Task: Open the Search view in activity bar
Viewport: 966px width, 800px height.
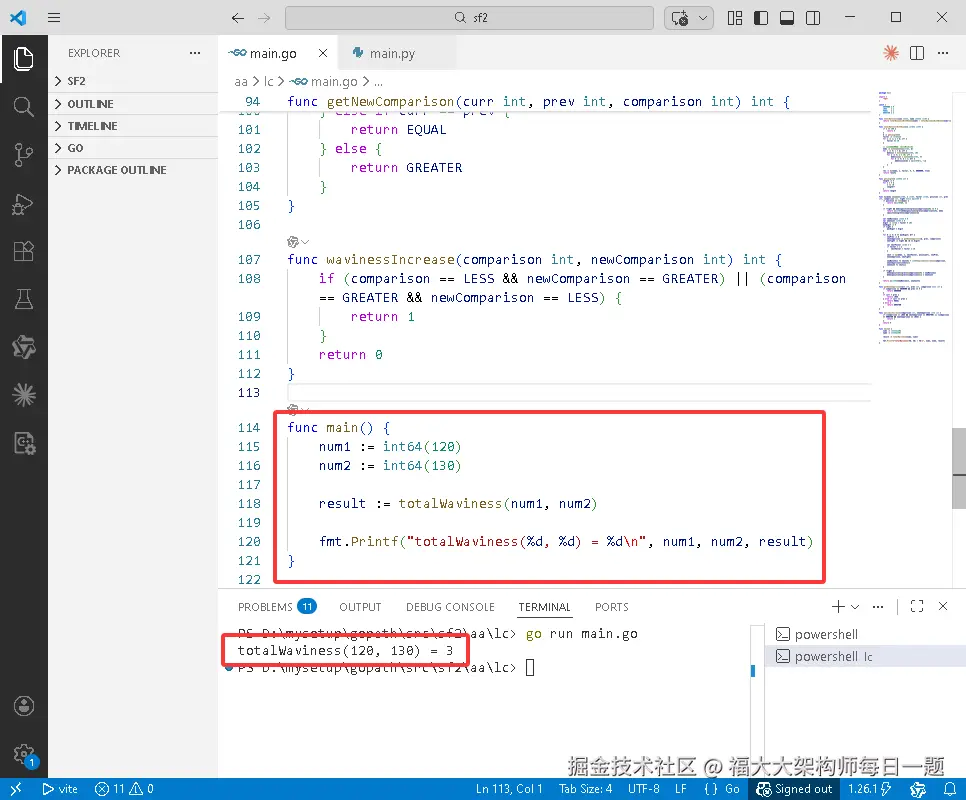Action: coord(23,107)
